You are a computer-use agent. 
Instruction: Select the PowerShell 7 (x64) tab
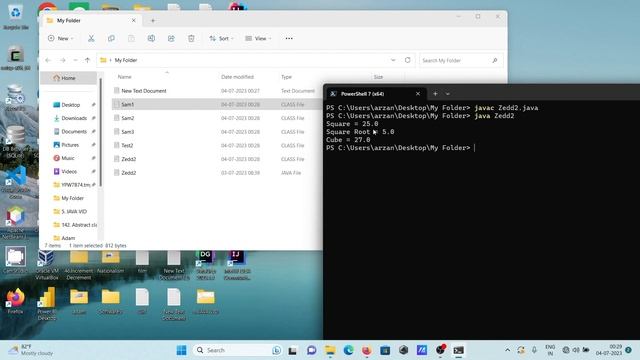pyautogui.click(x=376, y=94)
